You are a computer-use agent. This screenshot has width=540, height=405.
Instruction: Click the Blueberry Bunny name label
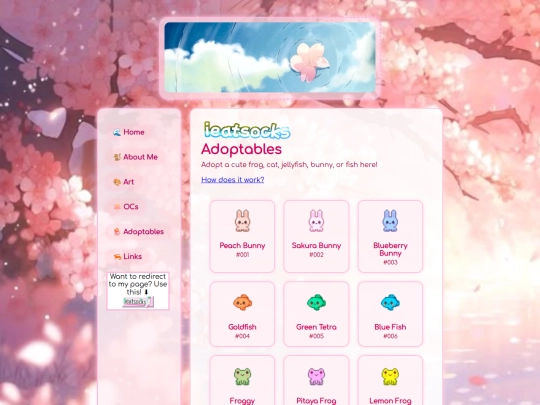[x=390, y=249]
